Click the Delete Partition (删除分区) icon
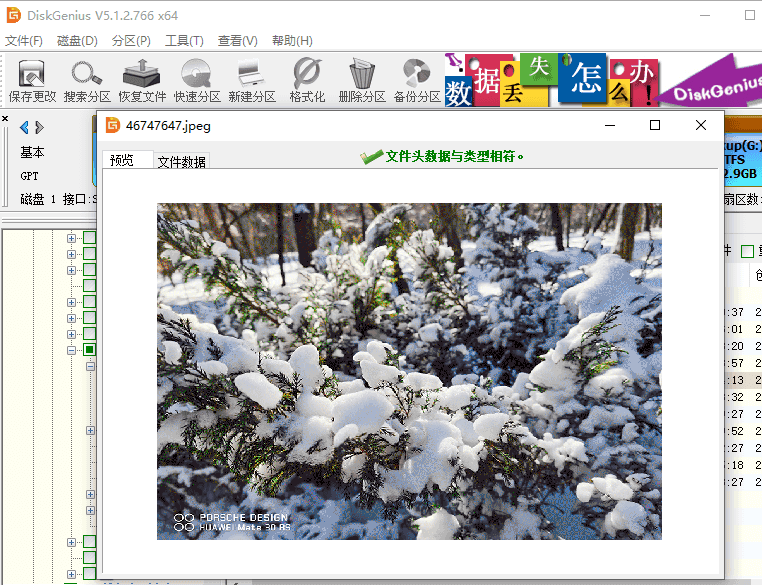This screenshot has width=762, height=585. click(x=361, y=80)
